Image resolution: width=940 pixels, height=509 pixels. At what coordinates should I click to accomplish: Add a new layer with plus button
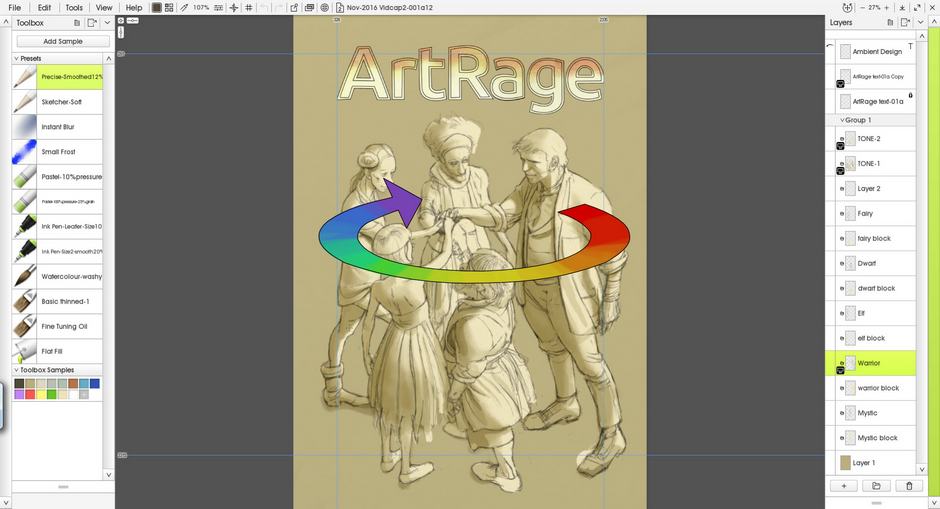[844, 486]
